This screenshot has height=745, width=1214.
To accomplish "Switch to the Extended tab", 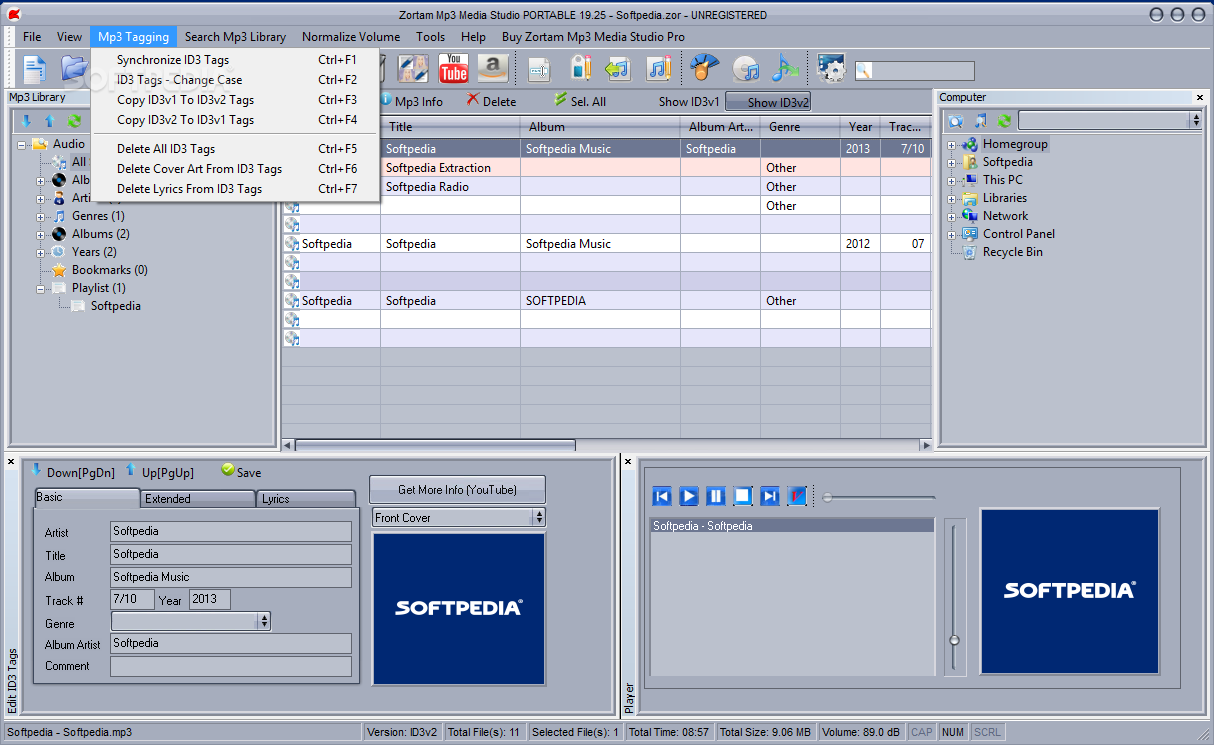I will point(198,498).
